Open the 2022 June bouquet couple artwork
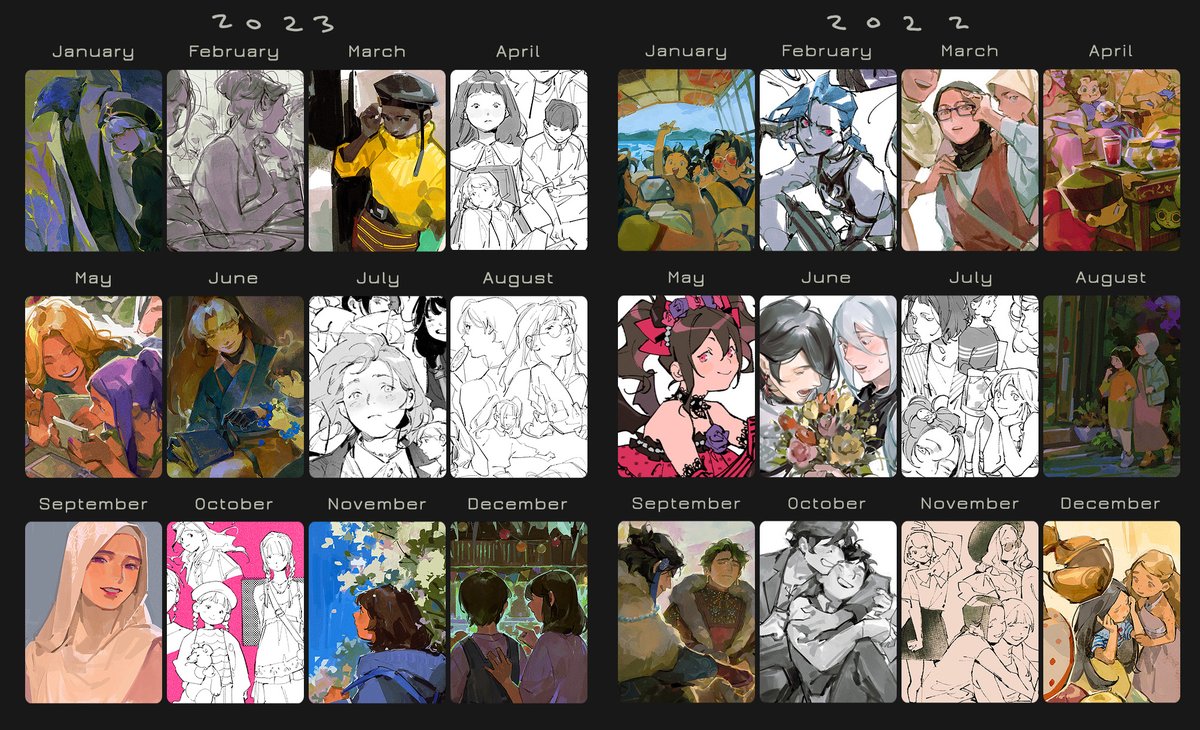 pyautogui.click(x=828, y=387)
